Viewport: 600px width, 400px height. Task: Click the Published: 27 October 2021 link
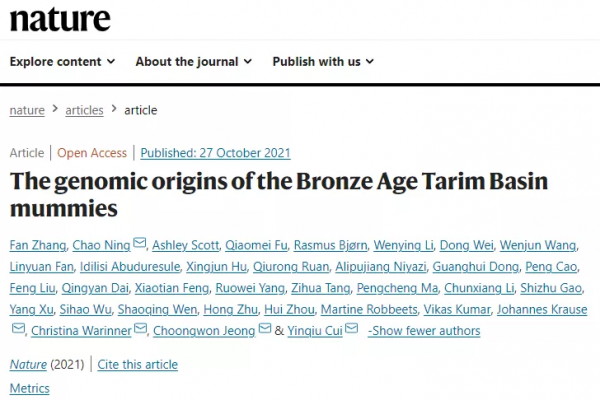coord(215,153)
